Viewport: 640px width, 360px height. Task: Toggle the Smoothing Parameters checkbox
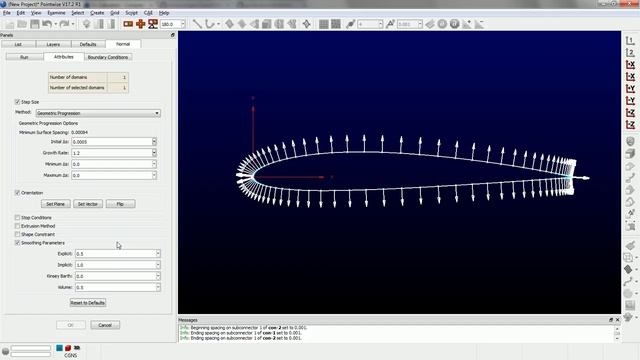coord(17,243)
